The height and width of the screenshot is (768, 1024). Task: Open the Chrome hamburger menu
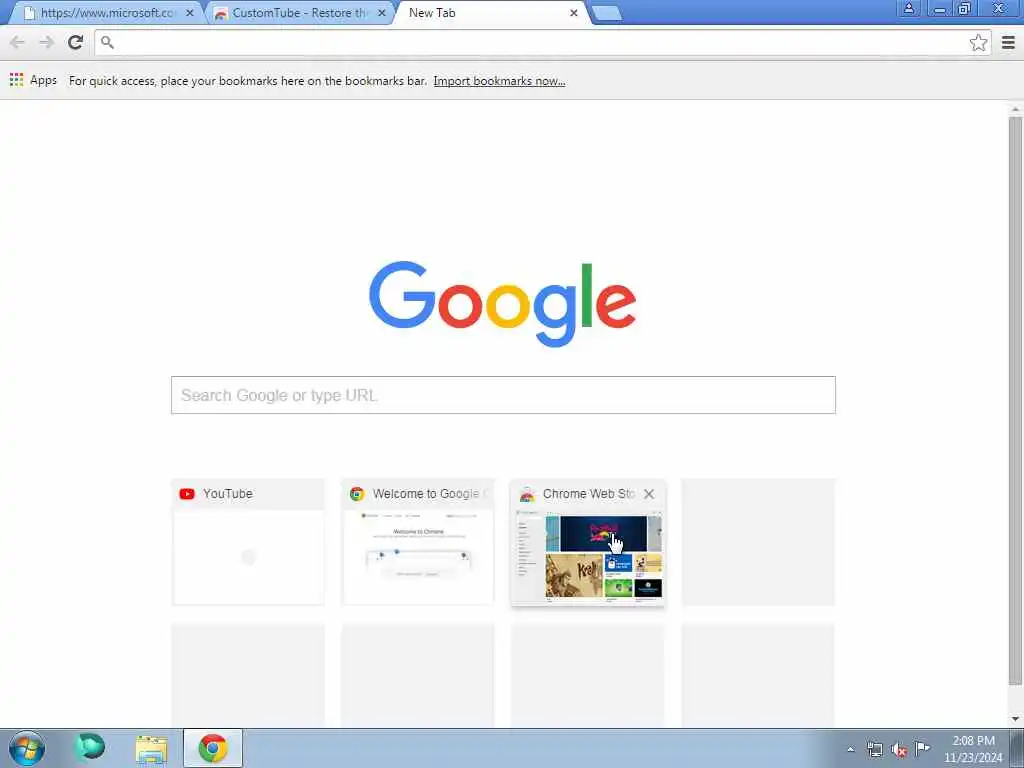(x=1008, y=42)
